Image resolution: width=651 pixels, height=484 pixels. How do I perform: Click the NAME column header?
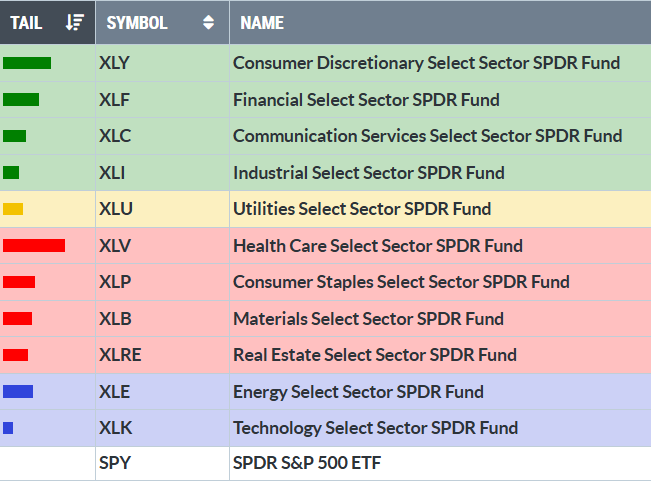pos(263,22)
